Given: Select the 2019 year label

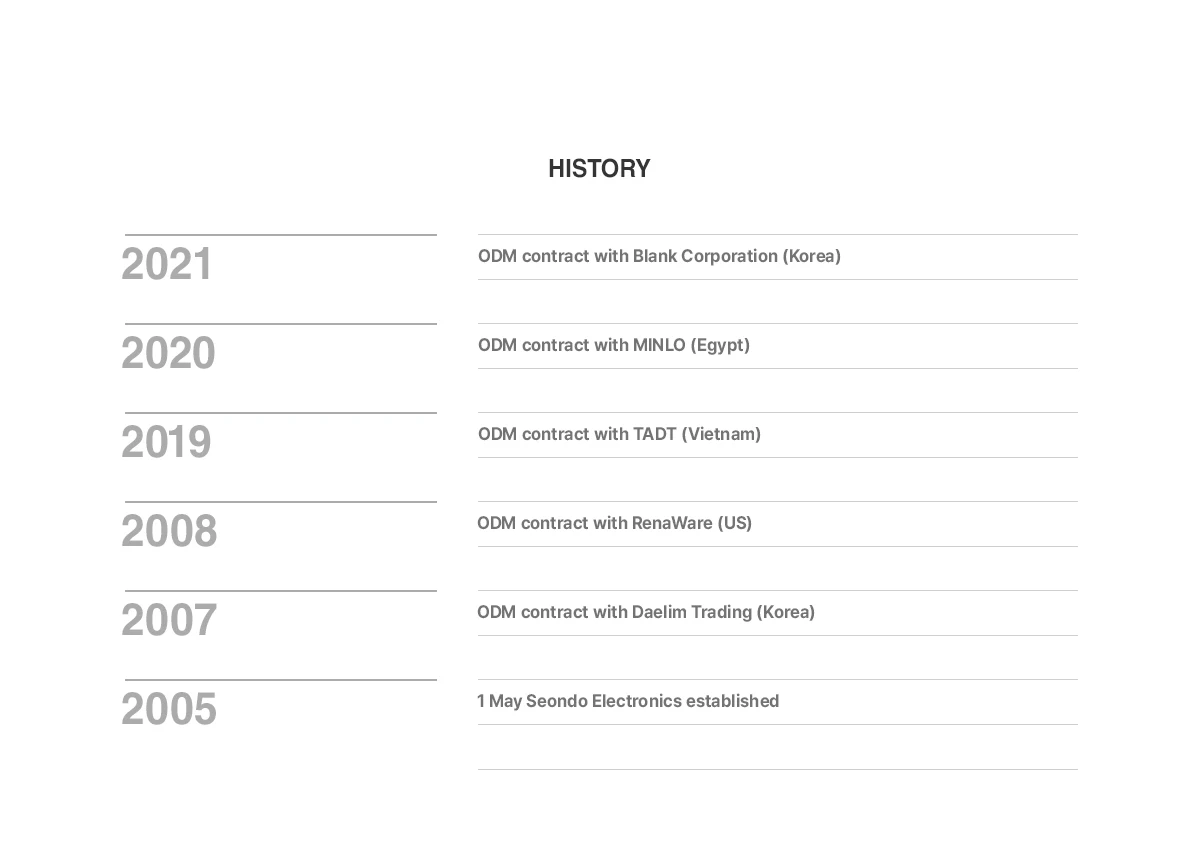Looking at the screenshot, I should point(166,443).
